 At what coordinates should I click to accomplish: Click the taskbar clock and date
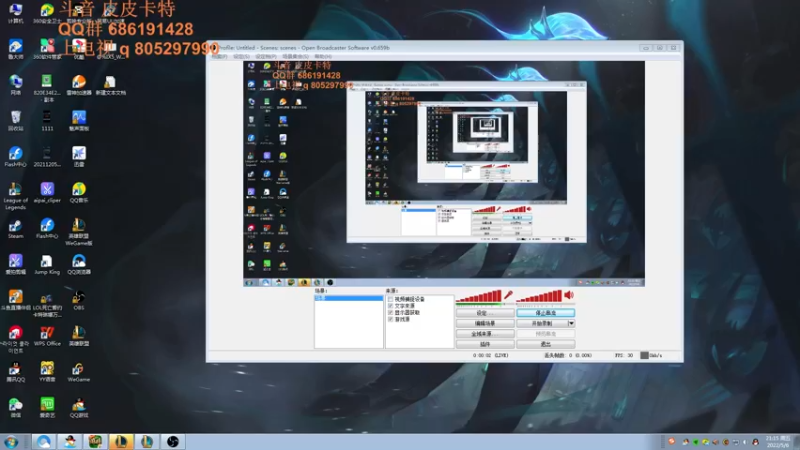tap(778, 442)
